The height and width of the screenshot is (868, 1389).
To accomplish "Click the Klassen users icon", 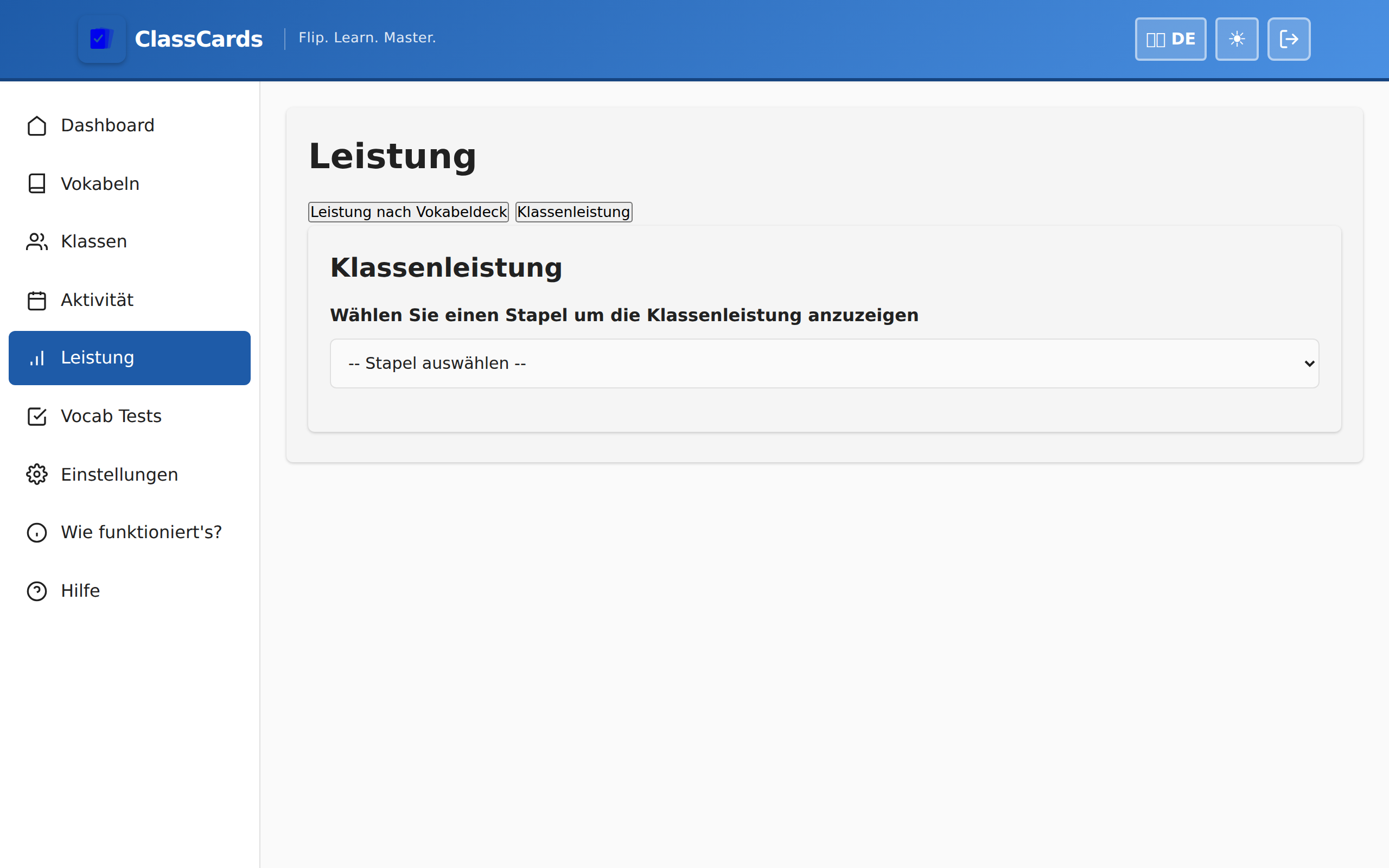I will (x=37, y=242).
